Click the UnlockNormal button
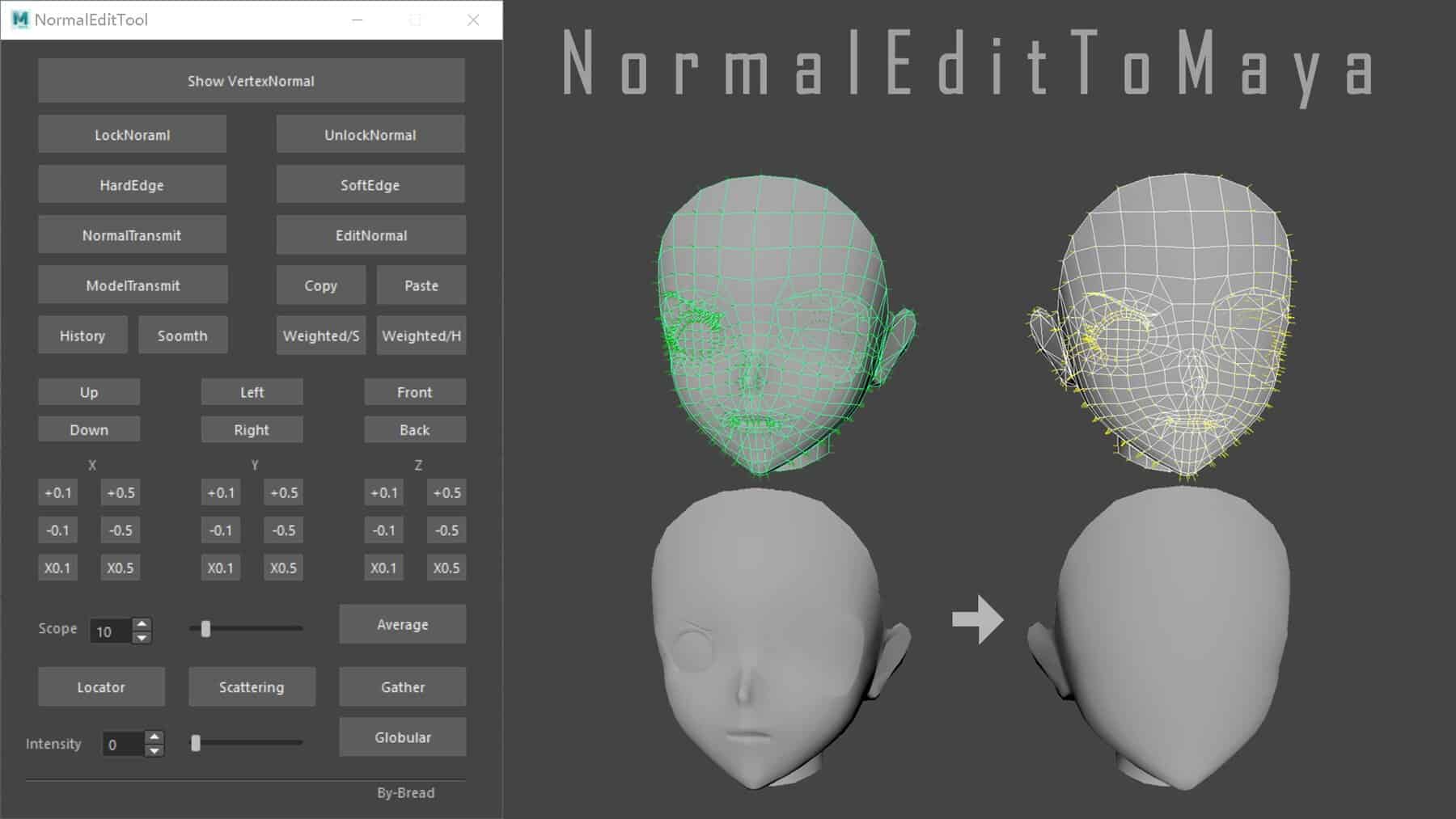The width and height of the screenshot is (1456, 819). coord(370,135)
